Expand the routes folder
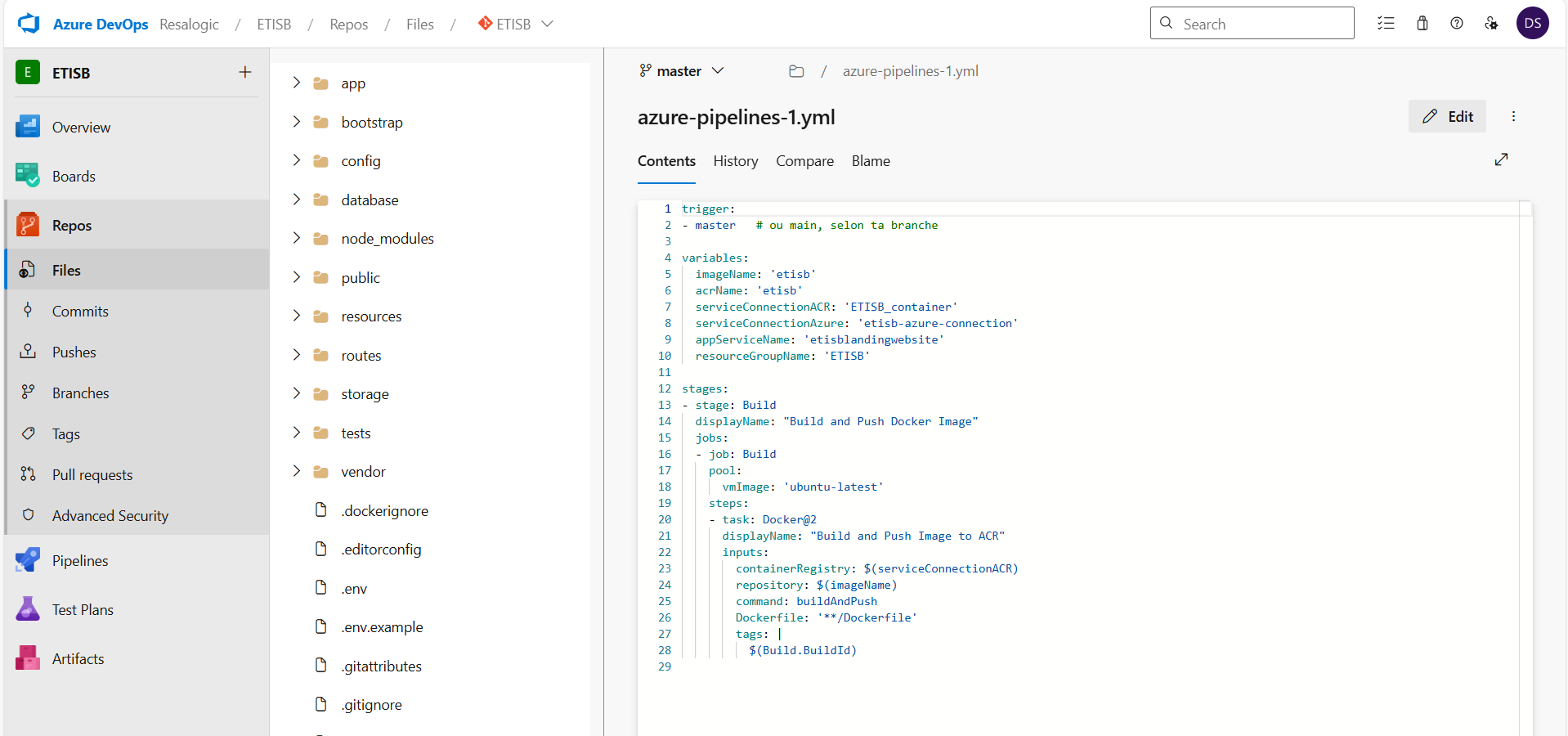This screenshot has height=736, width=1568. tap(297, 355)
